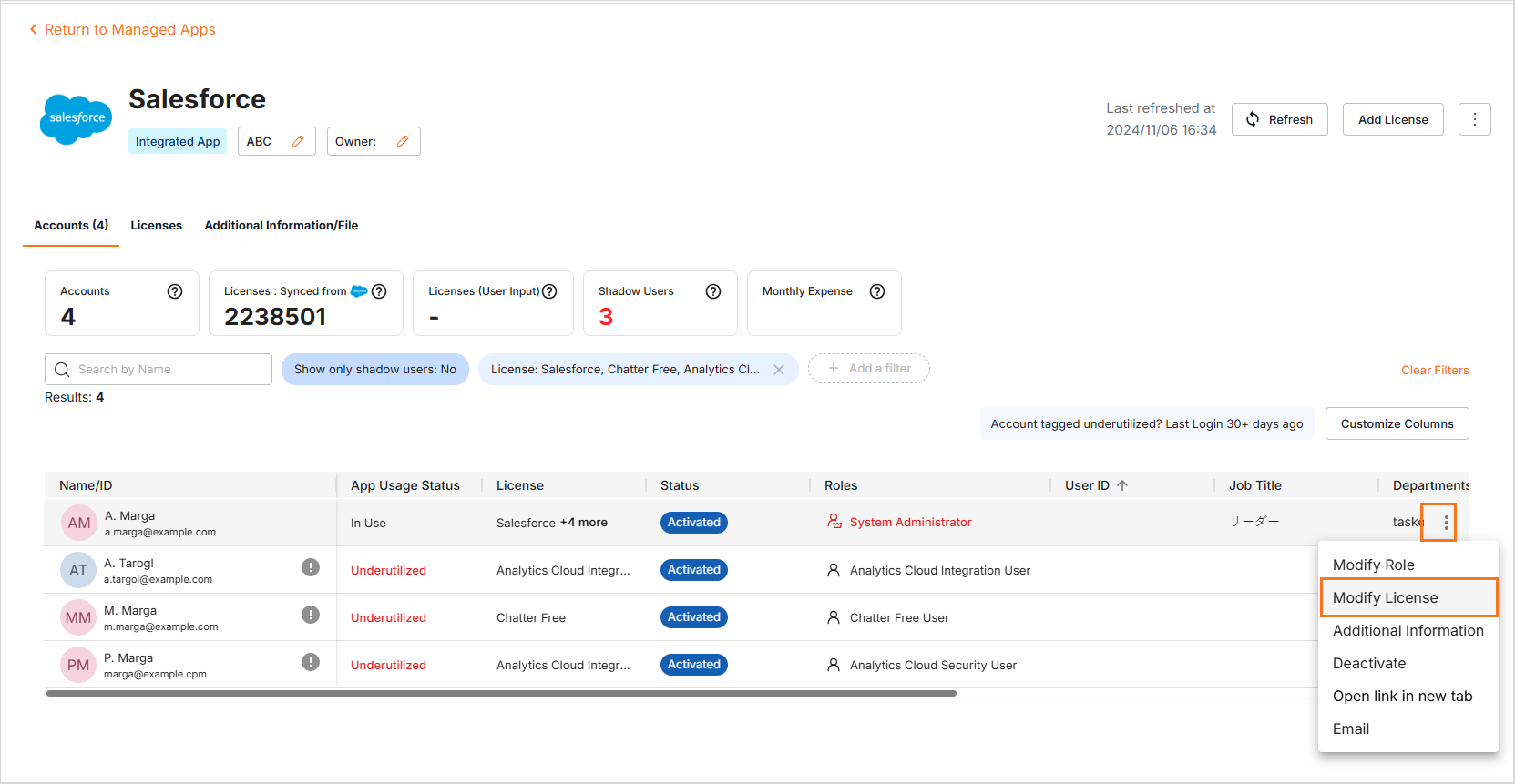Click Integrated App badge
Image resolution: width=1515 pixels, height=784 pixels.
tap(178, 141)
